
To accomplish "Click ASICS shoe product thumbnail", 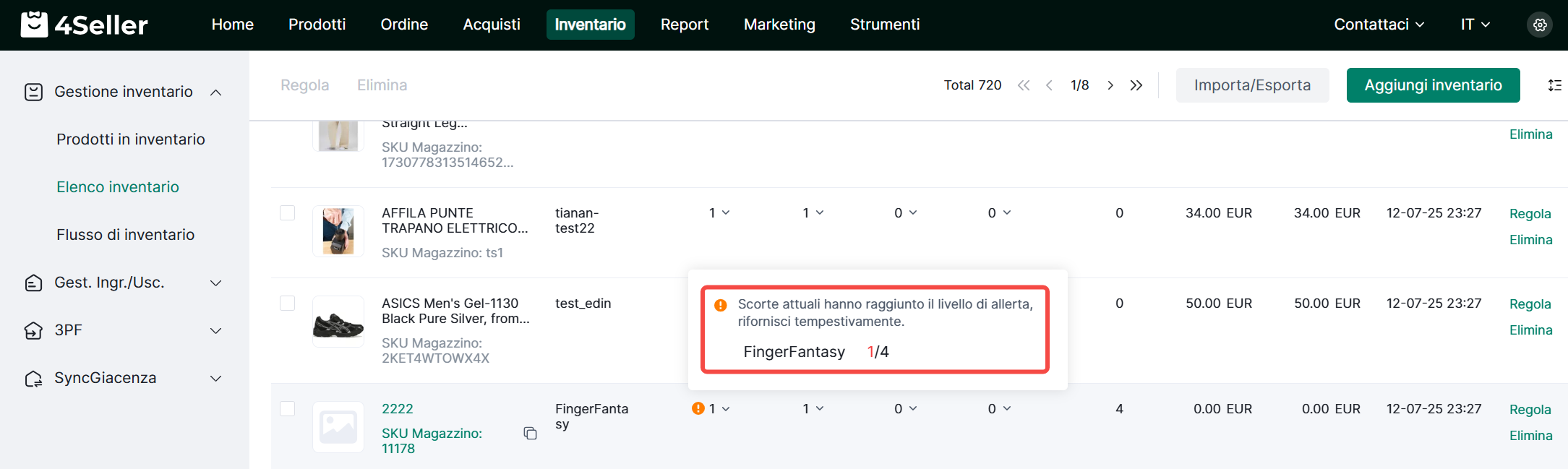I will pyautogui.click(x=338, y=322).
